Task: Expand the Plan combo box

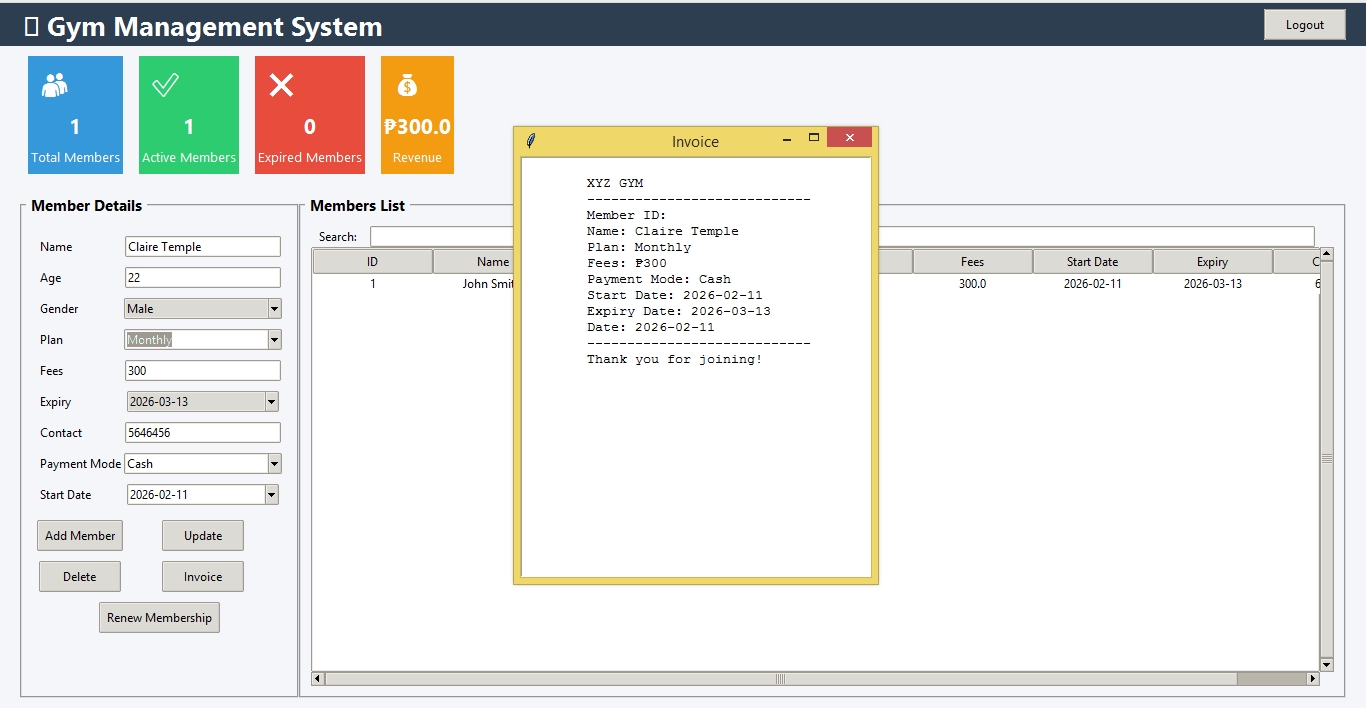Action: 274,340
